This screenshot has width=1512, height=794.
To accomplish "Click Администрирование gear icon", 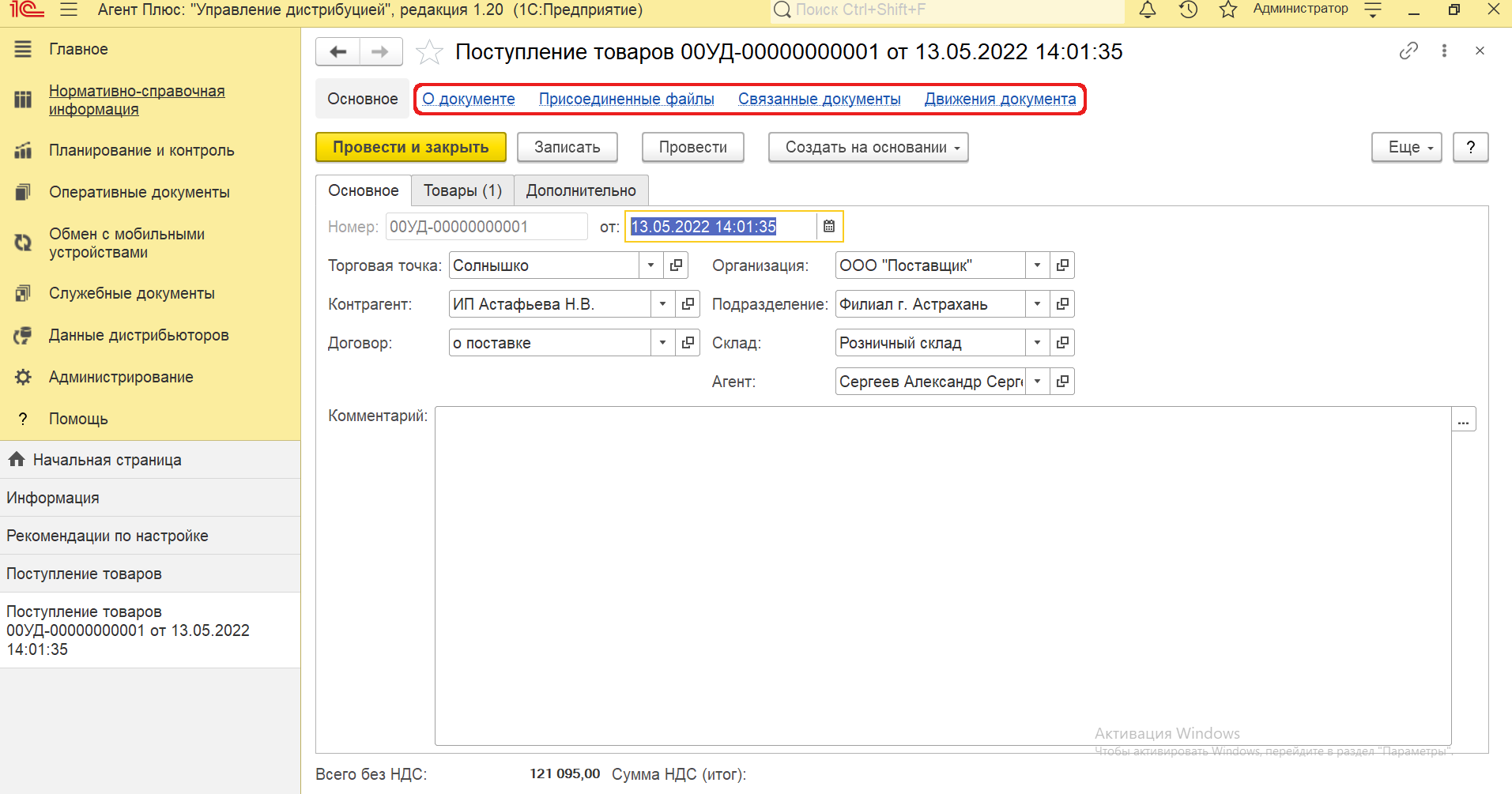I will click(x=23, y=377).
